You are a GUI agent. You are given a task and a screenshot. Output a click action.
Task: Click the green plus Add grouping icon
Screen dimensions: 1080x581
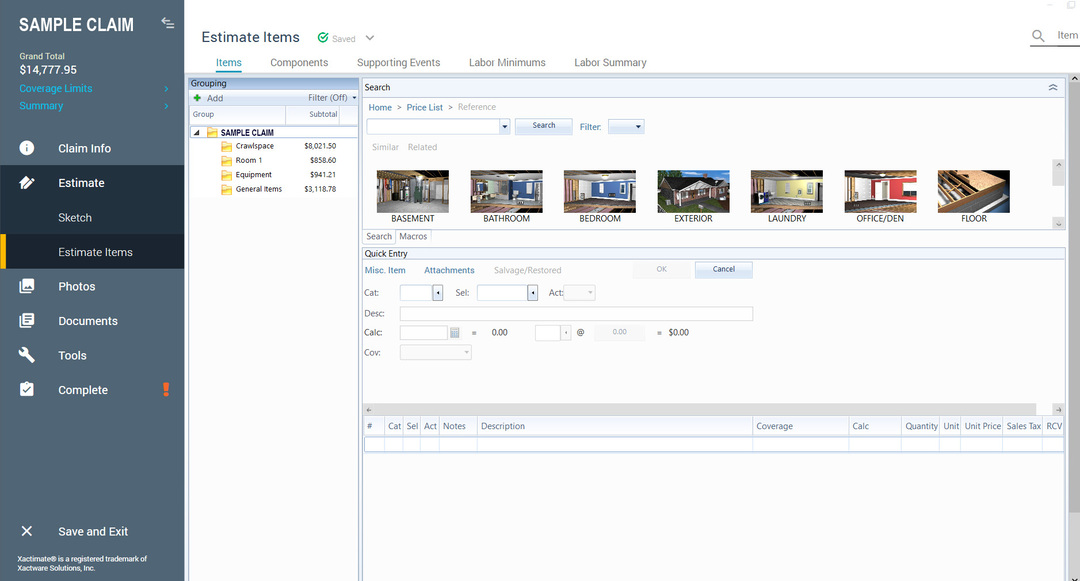[198, 98]
